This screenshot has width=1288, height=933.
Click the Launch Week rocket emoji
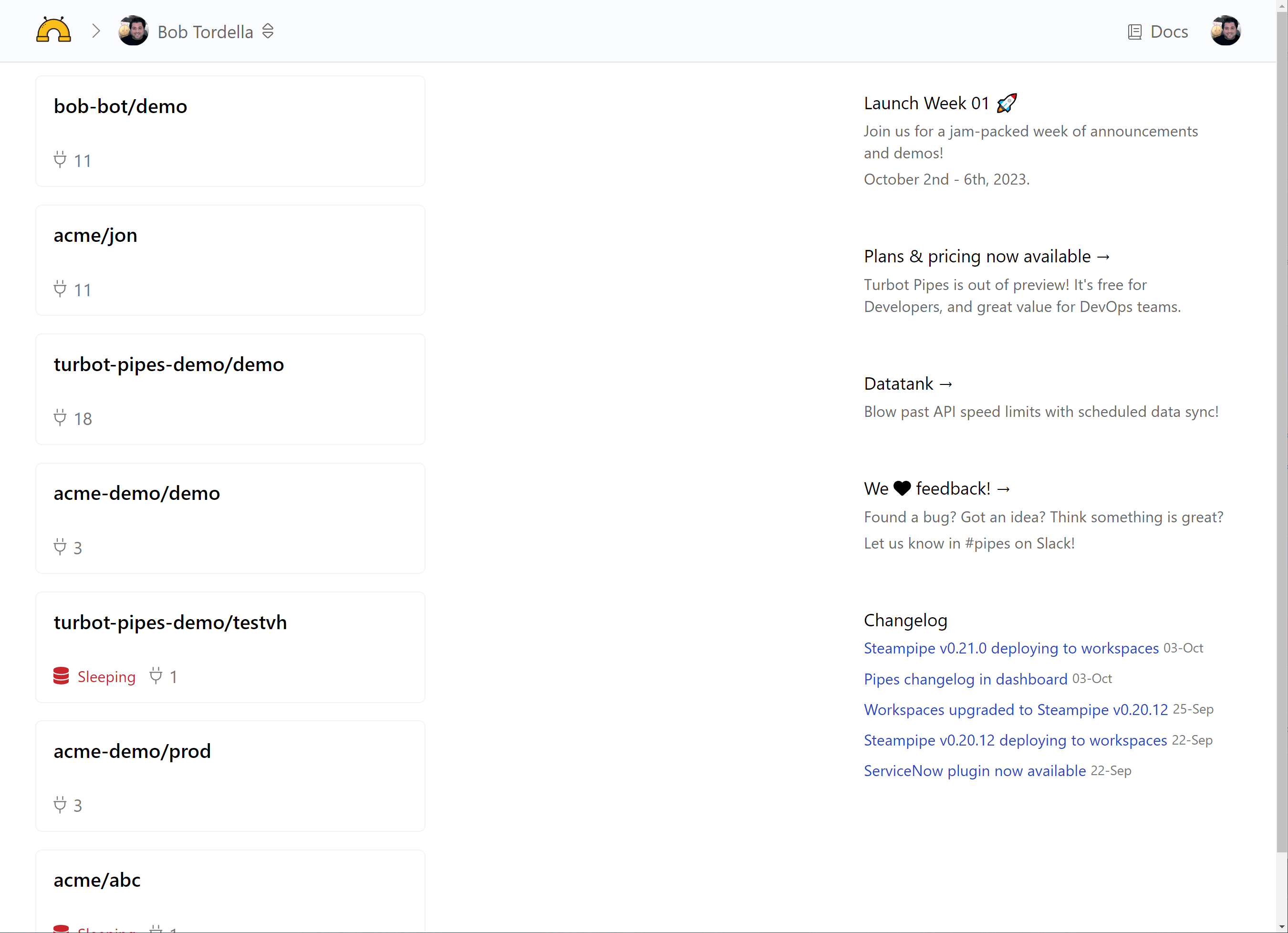click(x=1007, y=104)
